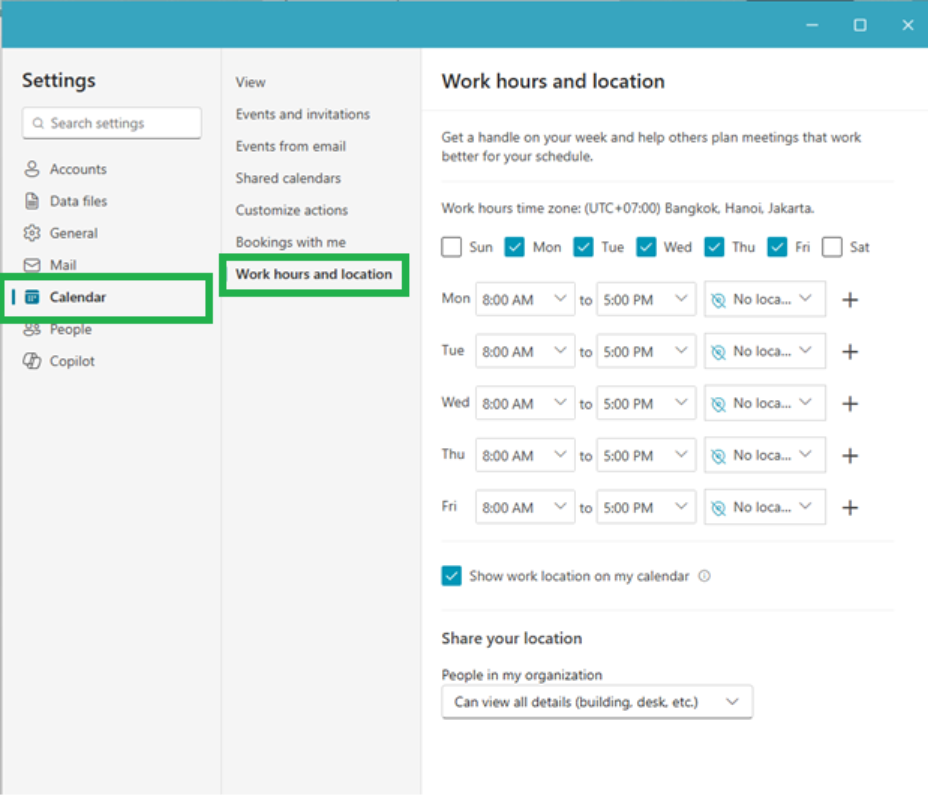The image size is (928, 795).
Task: Toggle Show work location on my calendar
Action: point(452,576)
